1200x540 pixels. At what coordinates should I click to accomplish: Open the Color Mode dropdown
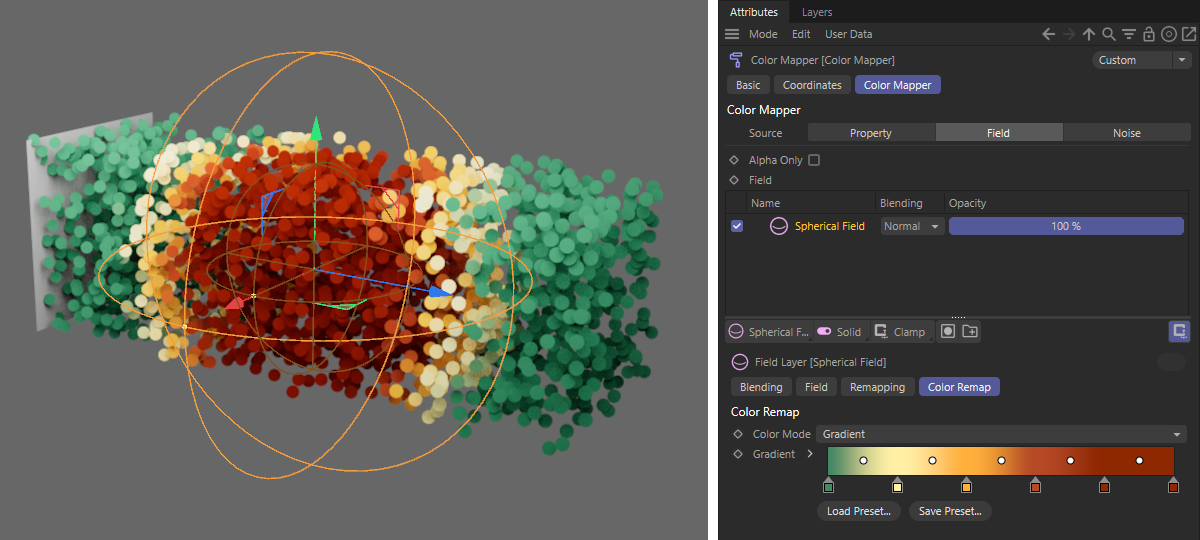(1001, 434)
